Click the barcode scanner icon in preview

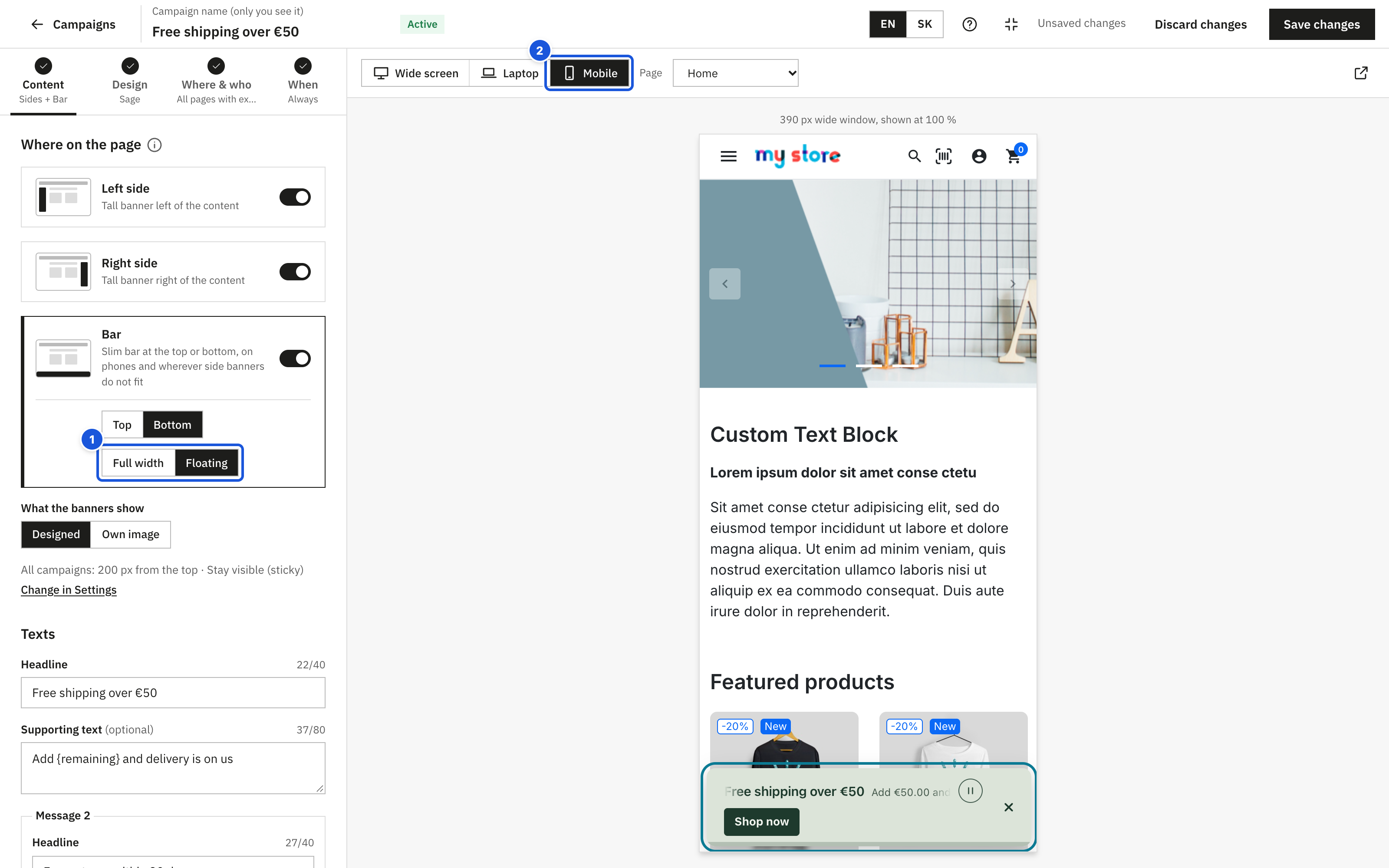pyautogui.click(x=944, y=156)
